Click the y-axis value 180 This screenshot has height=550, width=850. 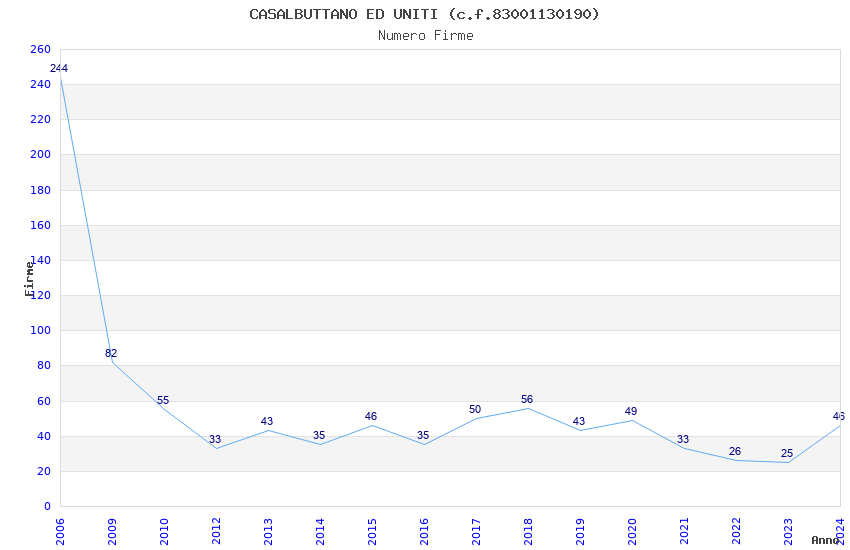tap(41, 190)
